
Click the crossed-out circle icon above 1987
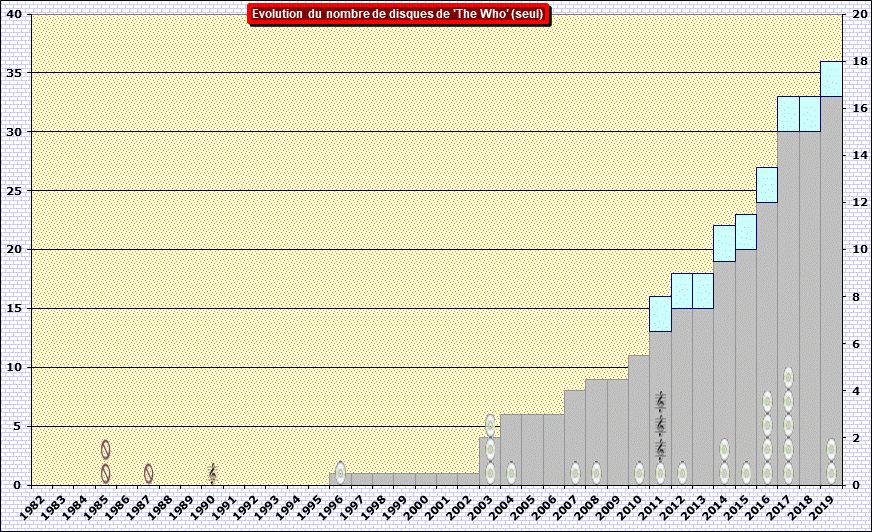(x=148, y=473)
